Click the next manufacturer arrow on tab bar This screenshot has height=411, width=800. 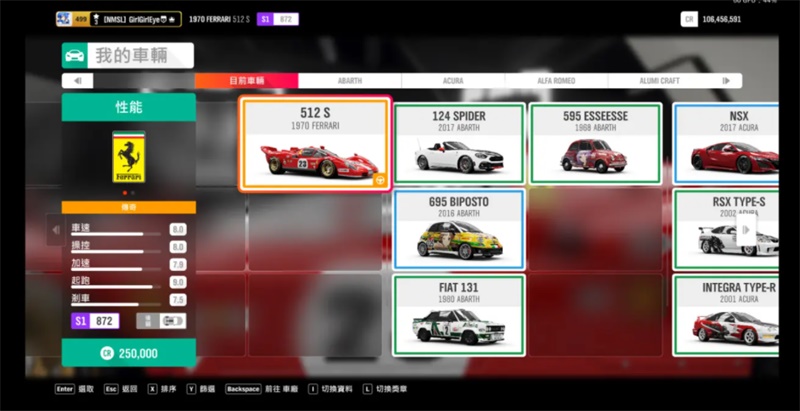(726, 81)
